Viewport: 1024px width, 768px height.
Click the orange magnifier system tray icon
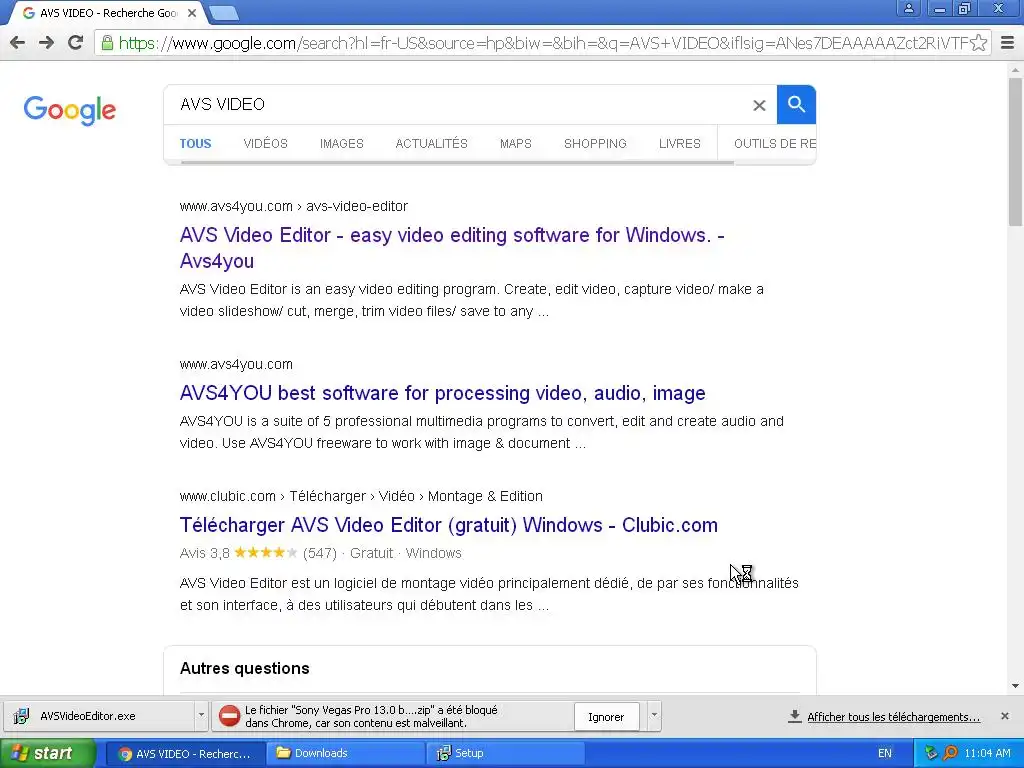pos(950,753)
